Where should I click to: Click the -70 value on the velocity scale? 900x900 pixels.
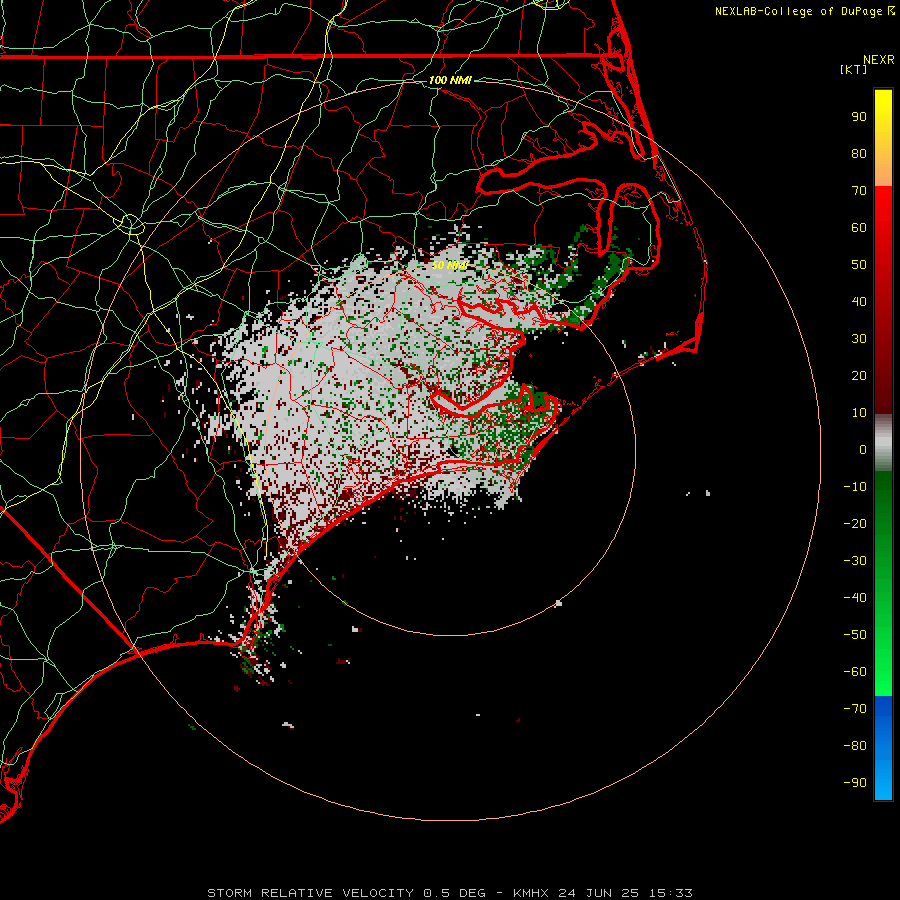855,709
